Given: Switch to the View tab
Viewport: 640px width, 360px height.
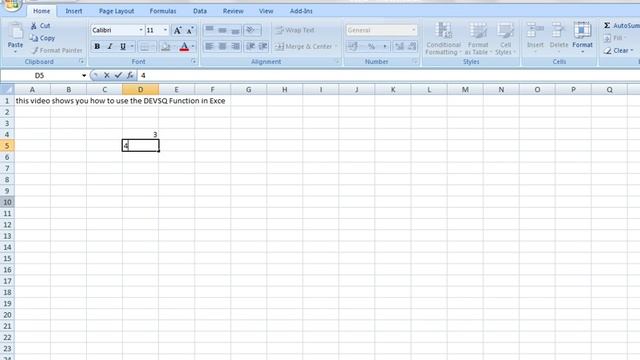Looking at the screenshot, I should 266,11.
